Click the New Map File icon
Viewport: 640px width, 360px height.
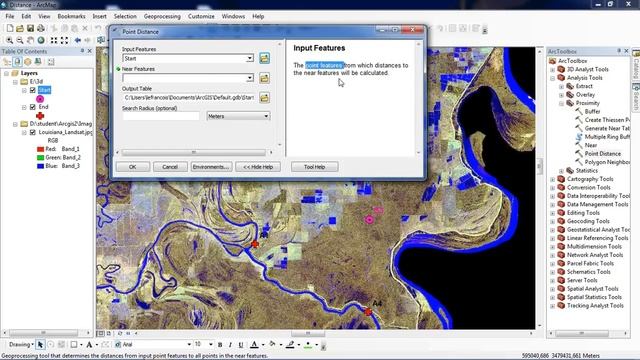pos(9,28)
